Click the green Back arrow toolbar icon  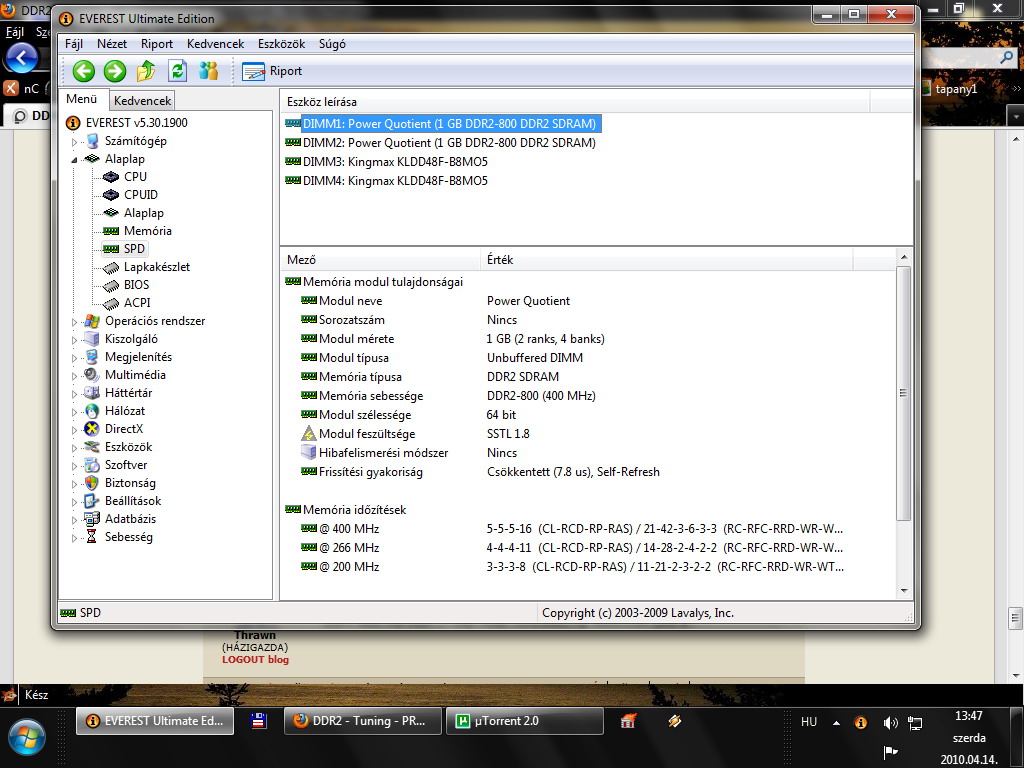84,71
